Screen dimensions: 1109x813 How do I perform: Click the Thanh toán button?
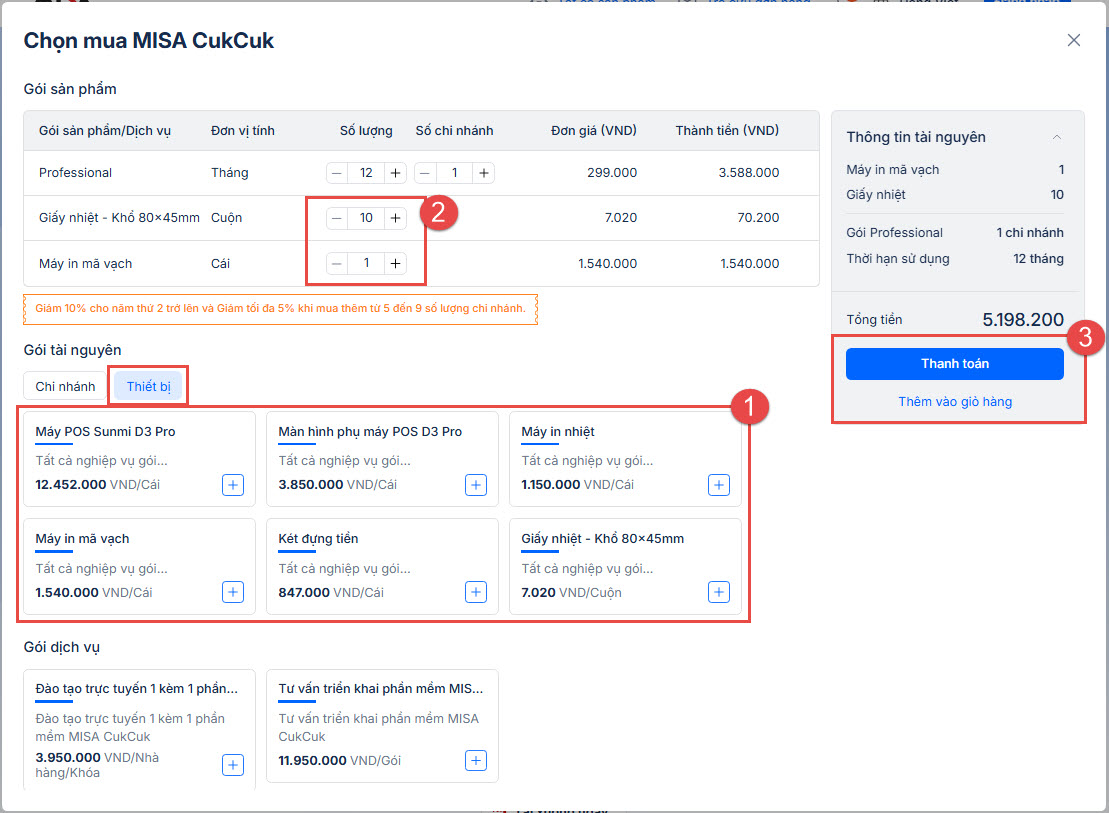coord(954,364)
